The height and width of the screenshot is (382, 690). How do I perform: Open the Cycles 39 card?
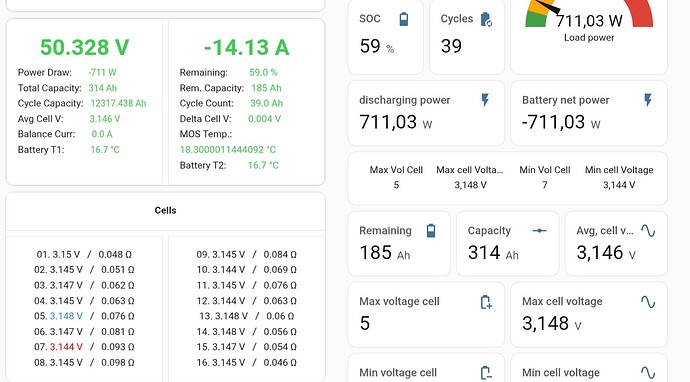(x=467, y=37)
